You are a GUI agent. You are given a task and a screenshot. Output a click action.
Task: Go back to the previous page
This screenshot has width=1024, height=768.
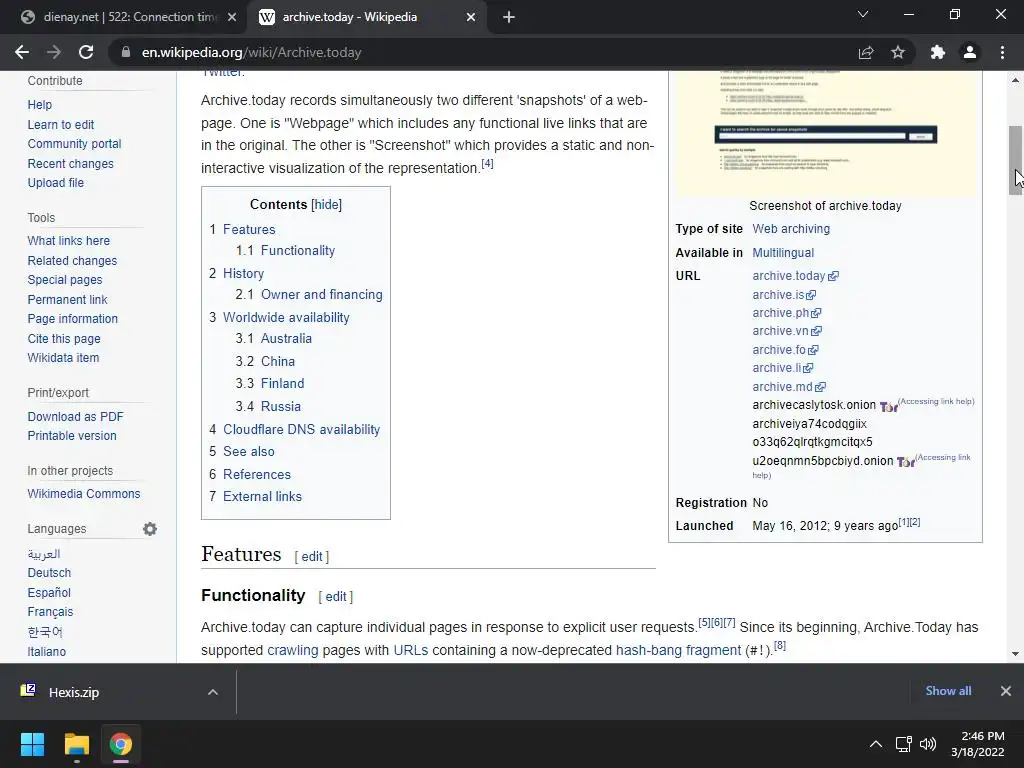click(22, 52)
